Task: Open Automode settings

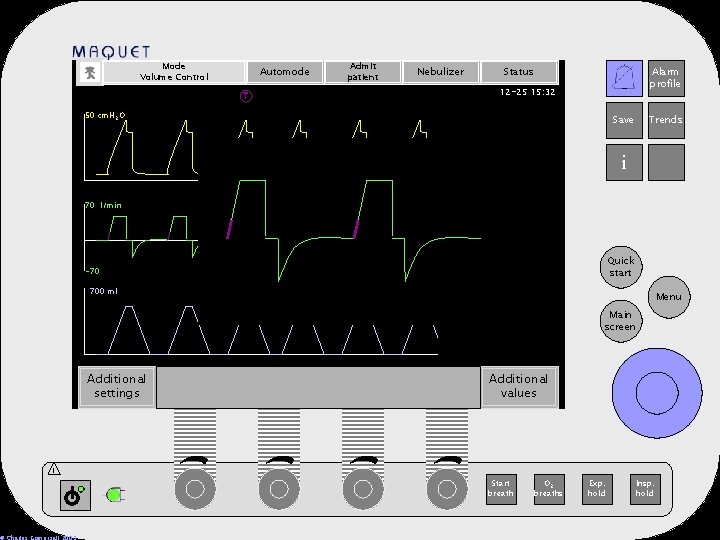Action: coord(285,72)
